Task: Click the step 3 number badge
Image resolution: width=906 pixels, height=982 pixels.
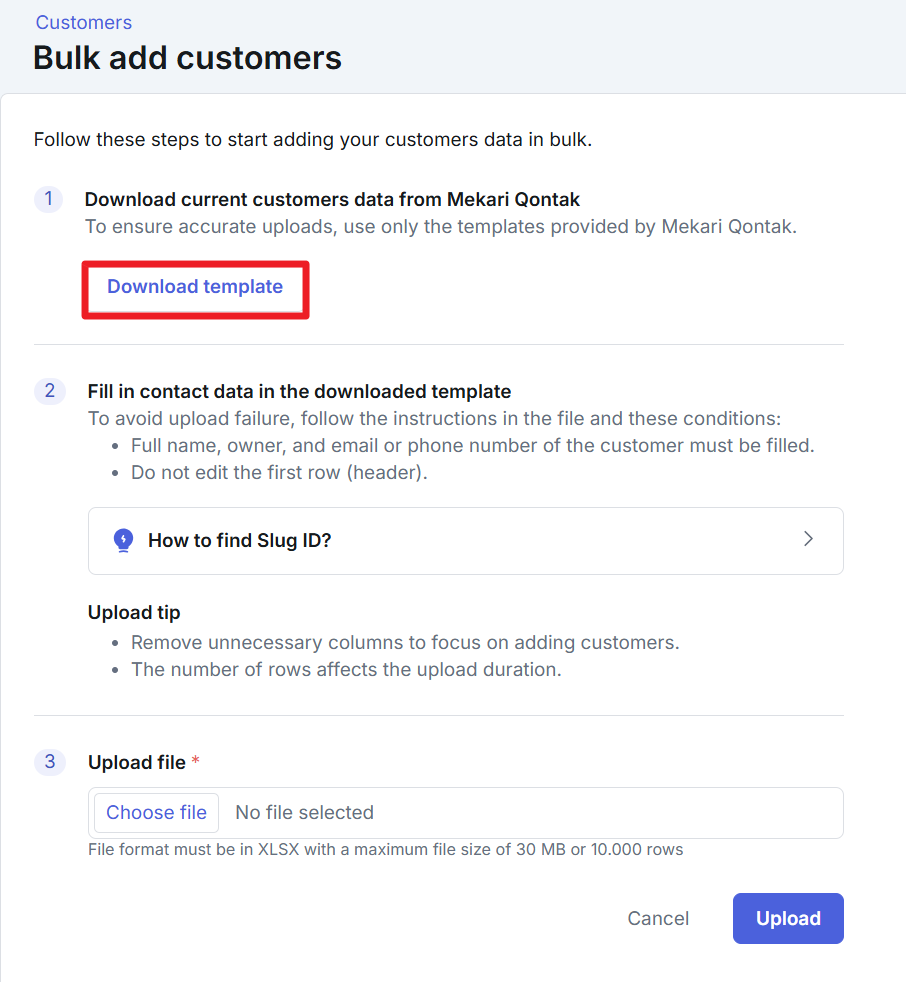Action: point(49,762)
